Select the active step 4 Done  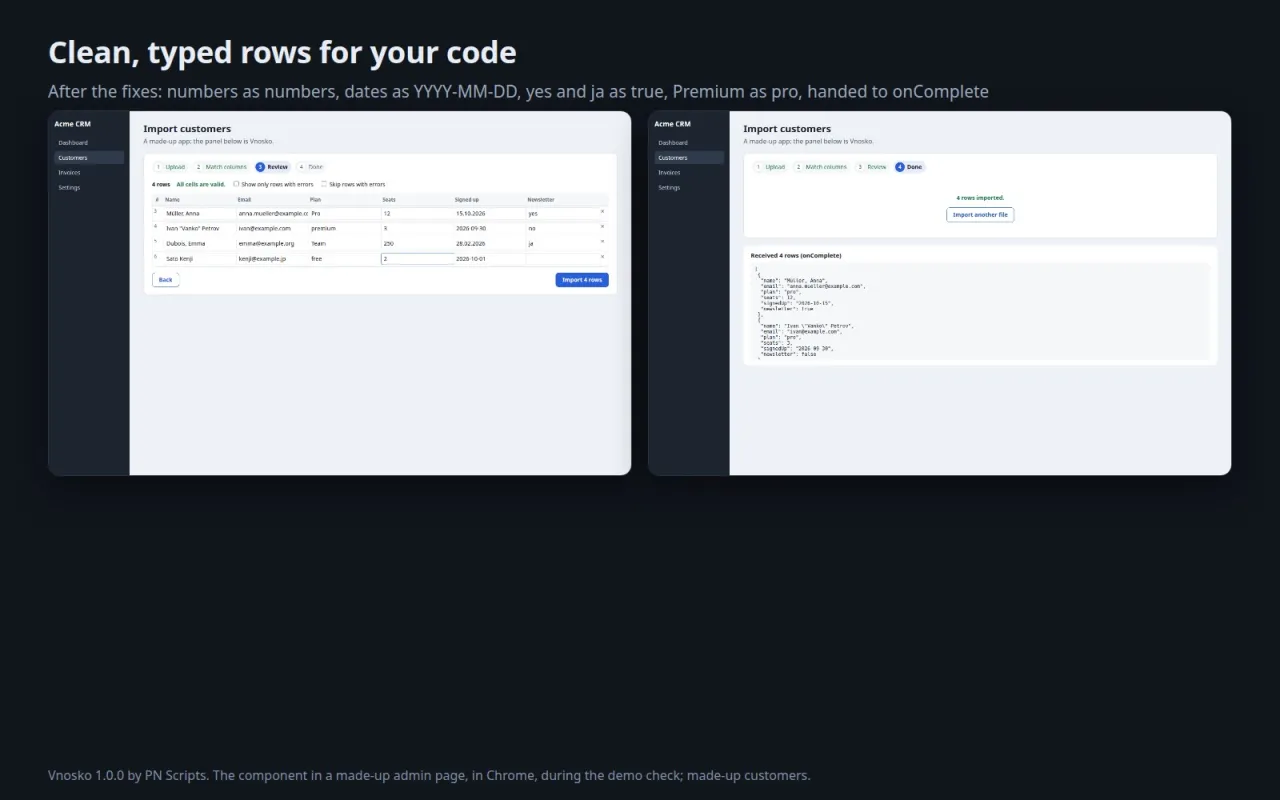[910, 167]
